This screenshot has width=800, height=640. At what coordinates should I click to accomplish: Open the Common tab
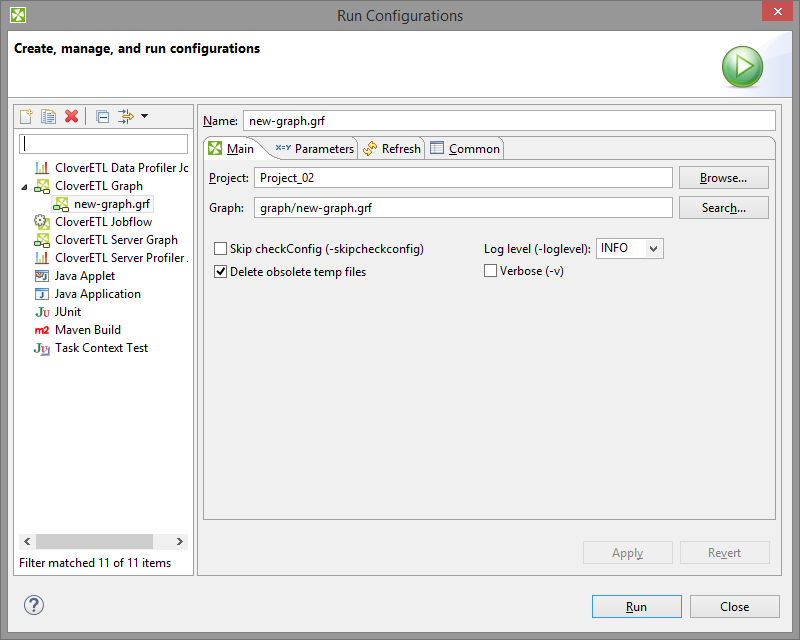(465, 149)
